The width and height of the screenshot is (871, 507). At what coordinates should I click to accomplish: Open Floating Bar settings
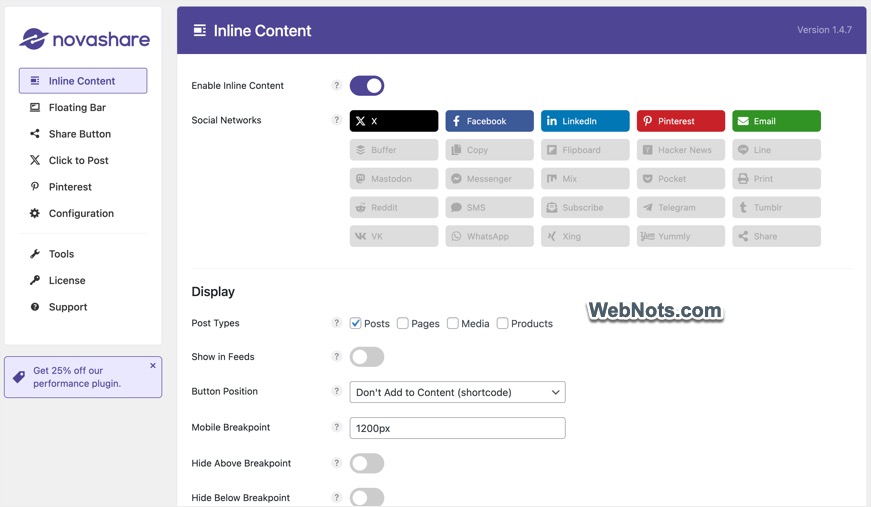[x=77, y=107]
